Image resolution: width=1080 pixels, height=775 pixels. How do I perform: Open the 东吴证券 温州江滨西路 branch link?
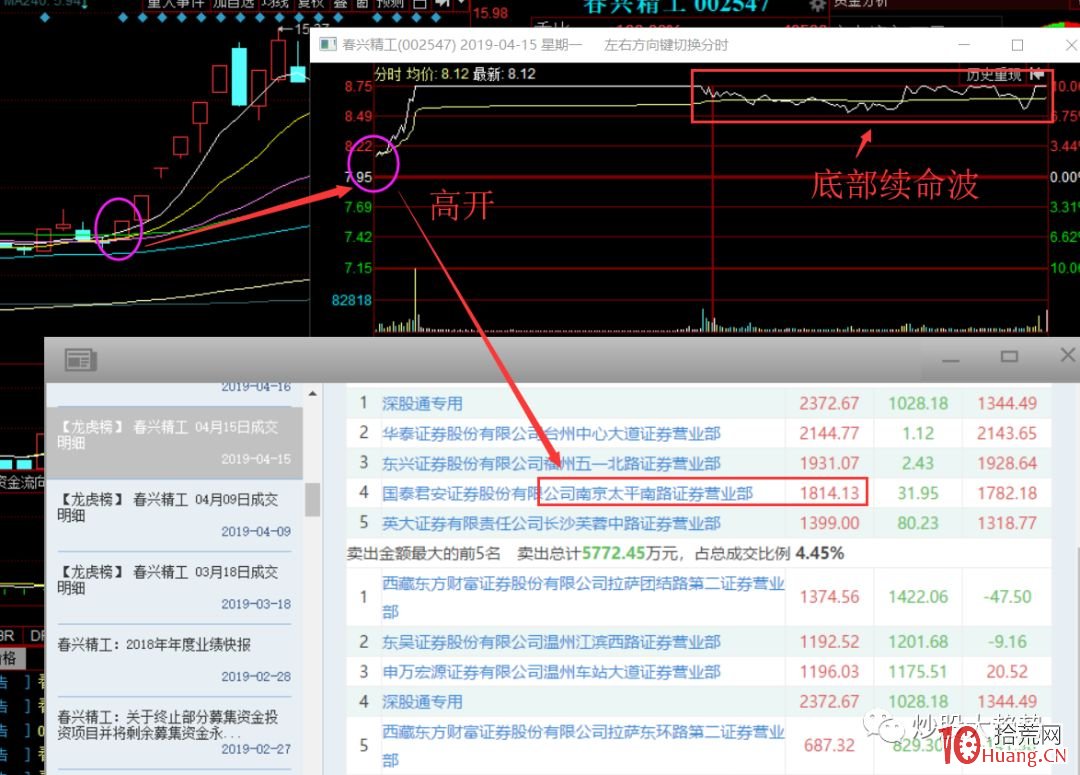[x=551, y=642]
